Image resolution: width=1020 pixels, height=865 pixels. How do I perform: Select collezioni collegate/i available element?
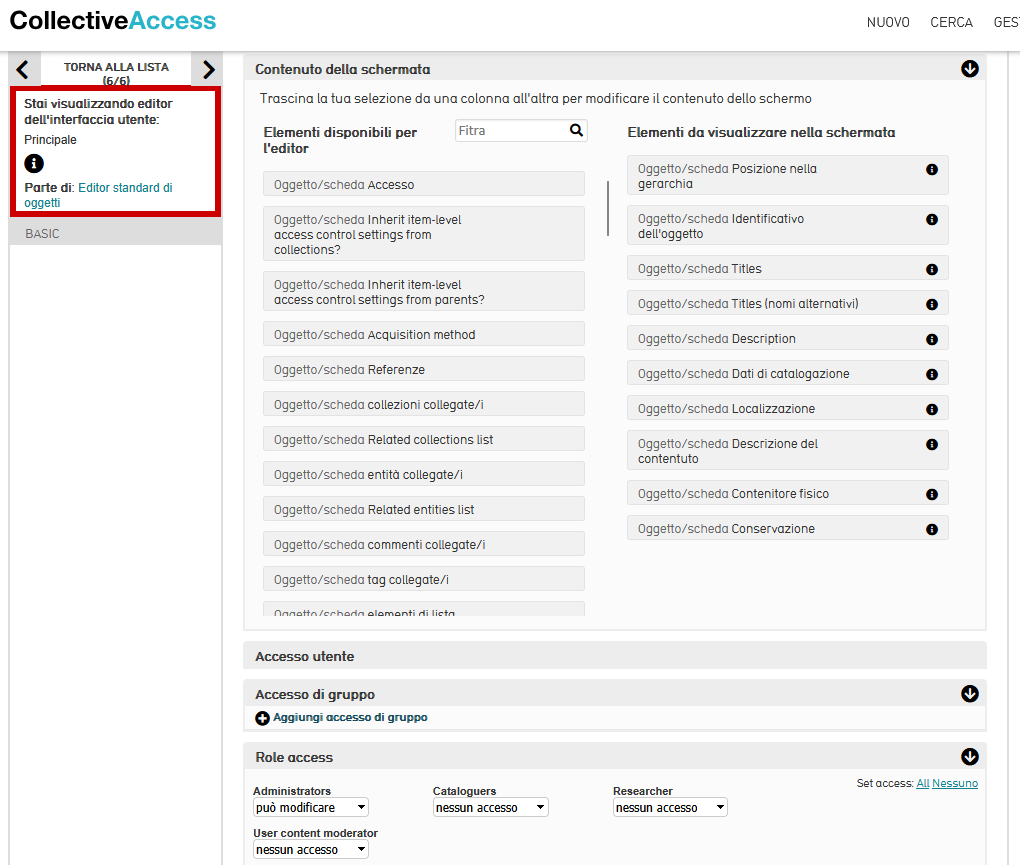[x=423, y=405]
